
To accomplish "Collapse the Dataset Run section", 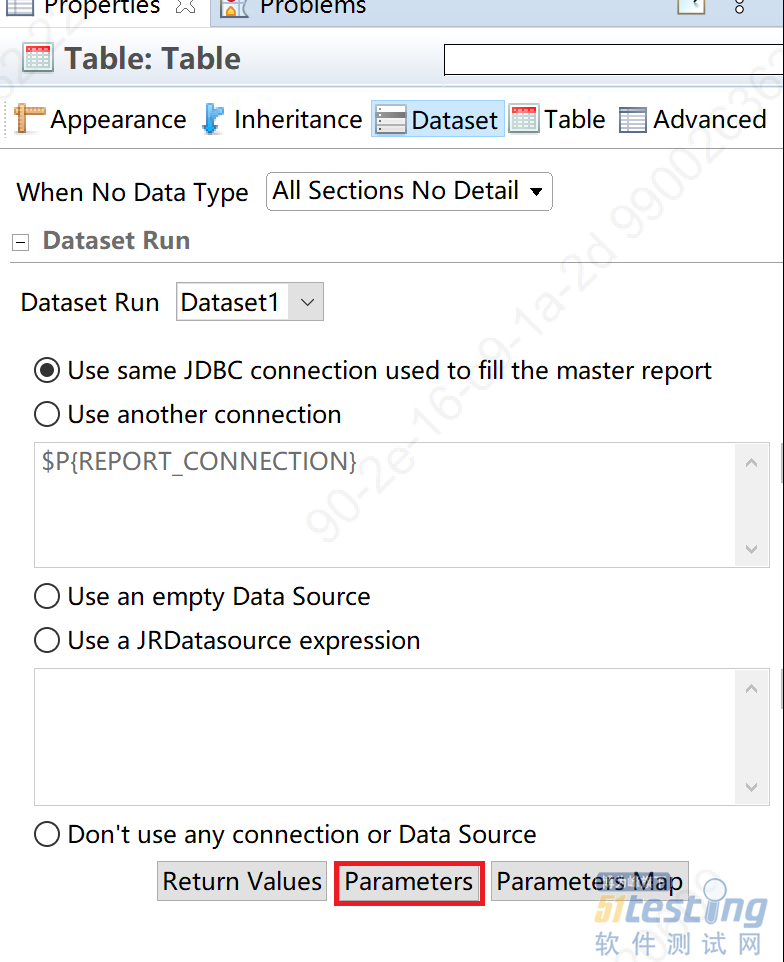I will pyautogui.click(x=20, y=242).
